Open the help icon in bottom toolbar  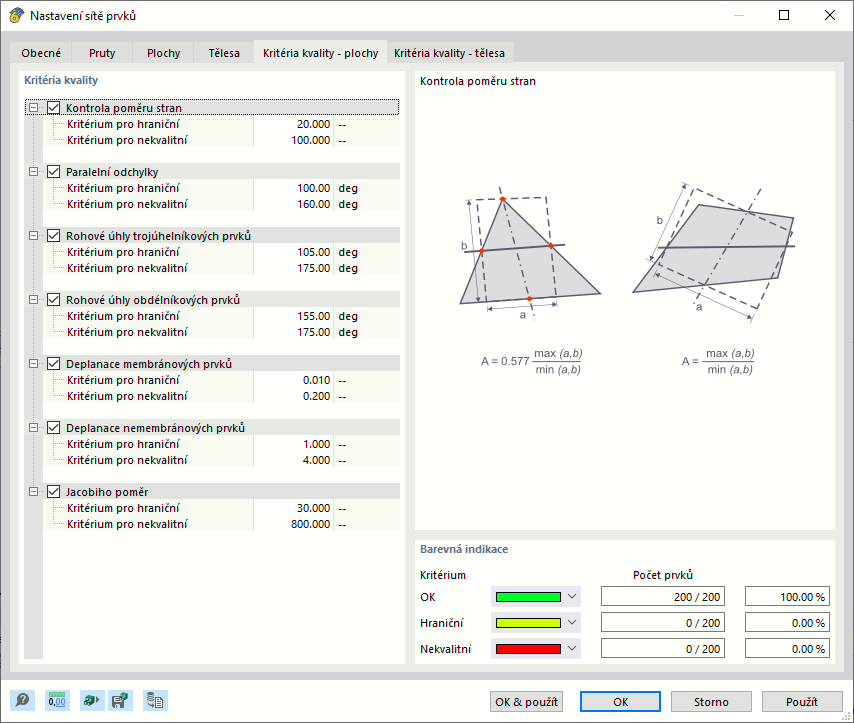22,700
